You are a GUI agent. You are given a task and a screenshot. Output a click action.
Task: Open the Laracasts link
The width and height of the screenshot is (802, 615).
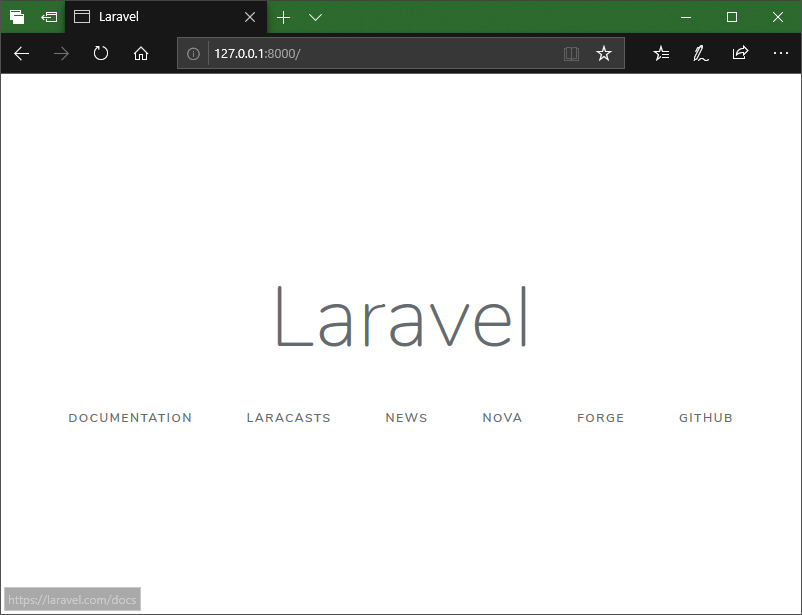click(x=288, y=418)
